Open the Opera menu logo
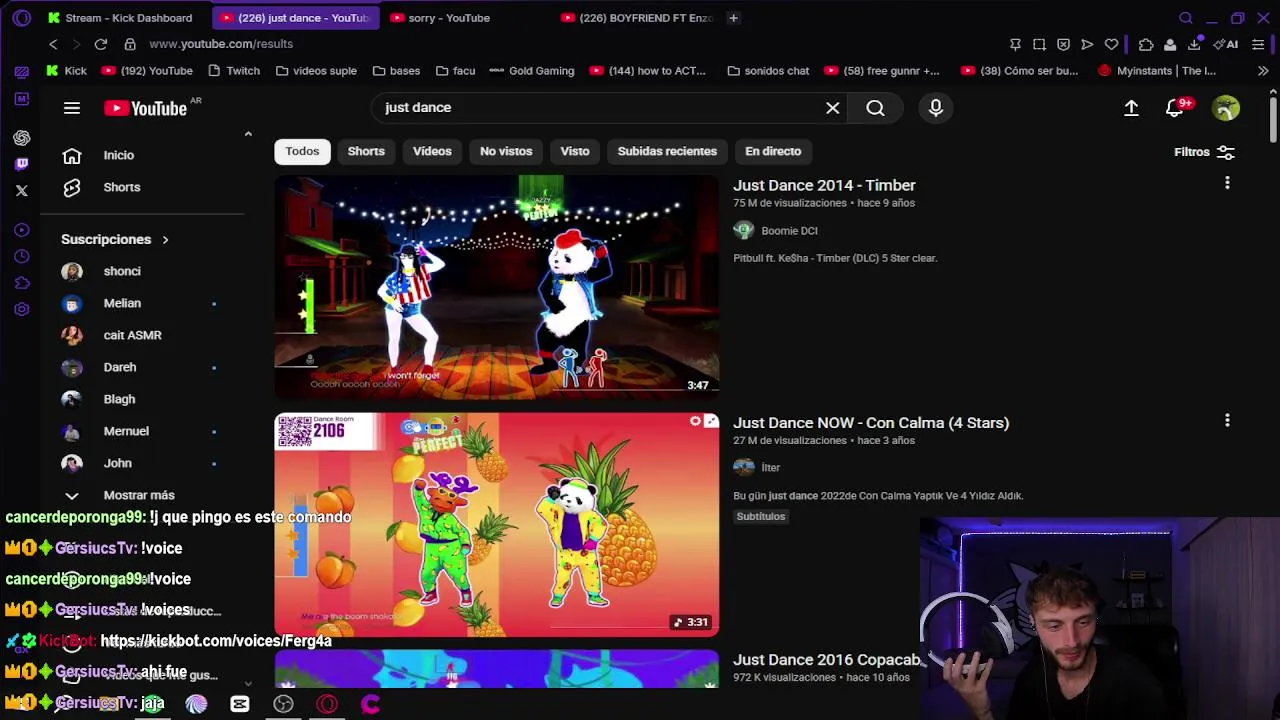Viewport: 1280px width, 720px height. 22,18
